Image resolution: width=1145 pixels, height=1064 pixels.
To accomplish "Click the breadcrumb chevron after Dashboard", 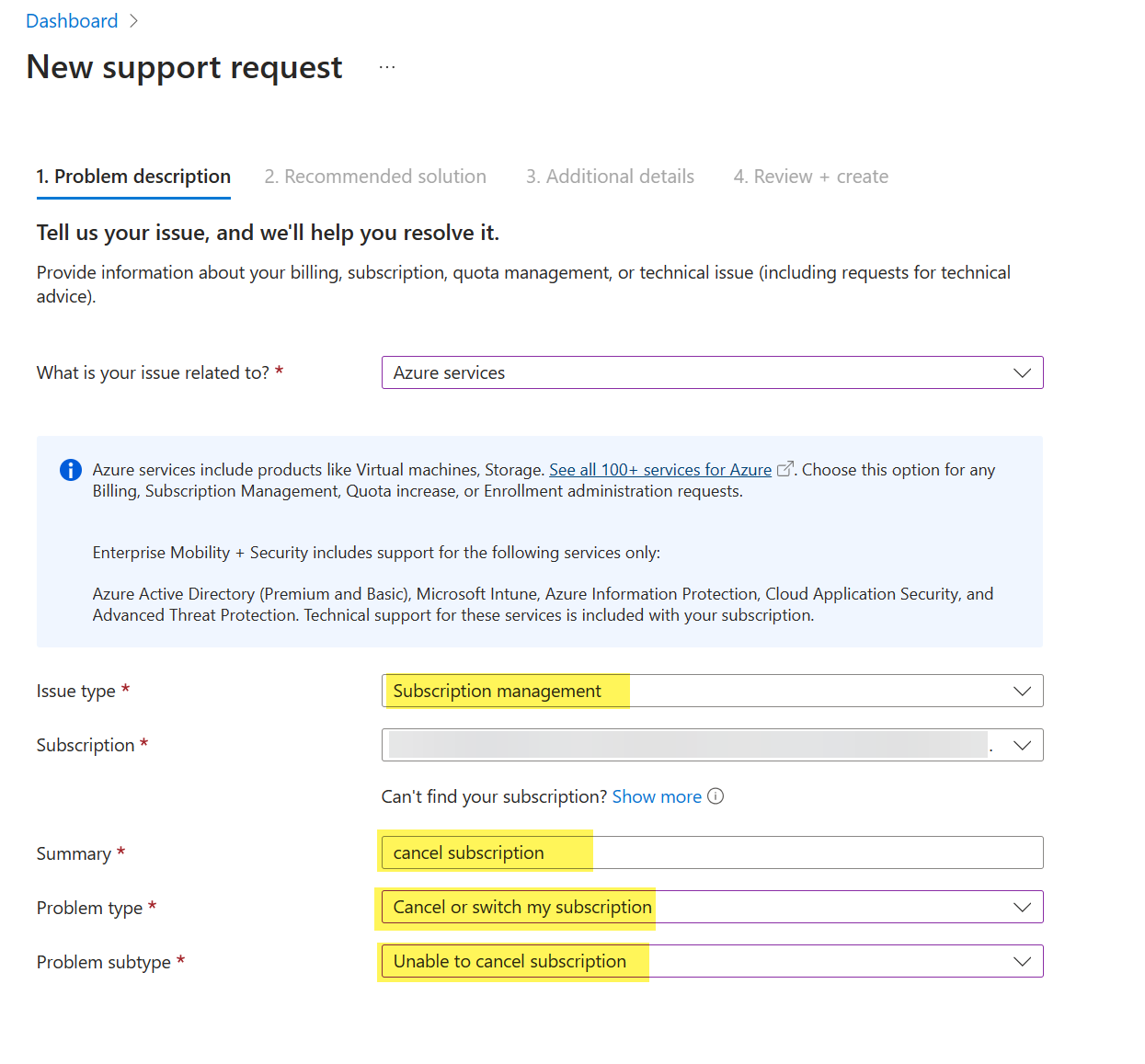I will [133, 21].
